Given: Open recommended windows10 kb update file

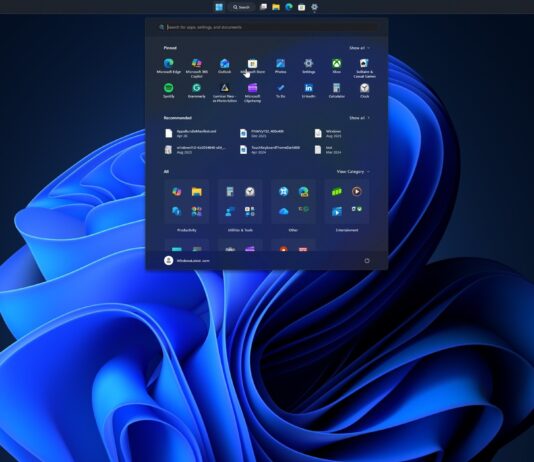Looking at the screenshot, I should click(x=195, y=149).
